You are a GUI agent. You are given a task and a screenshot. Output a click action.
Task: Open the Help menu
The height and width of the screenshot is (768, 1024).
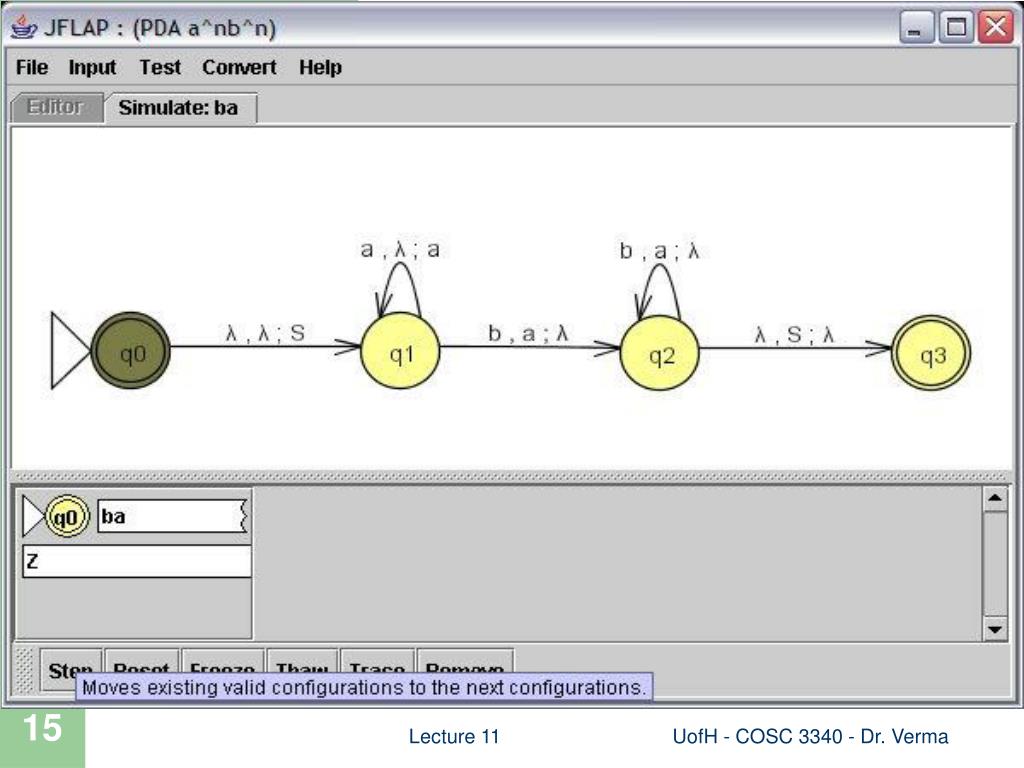pos(320,67)
